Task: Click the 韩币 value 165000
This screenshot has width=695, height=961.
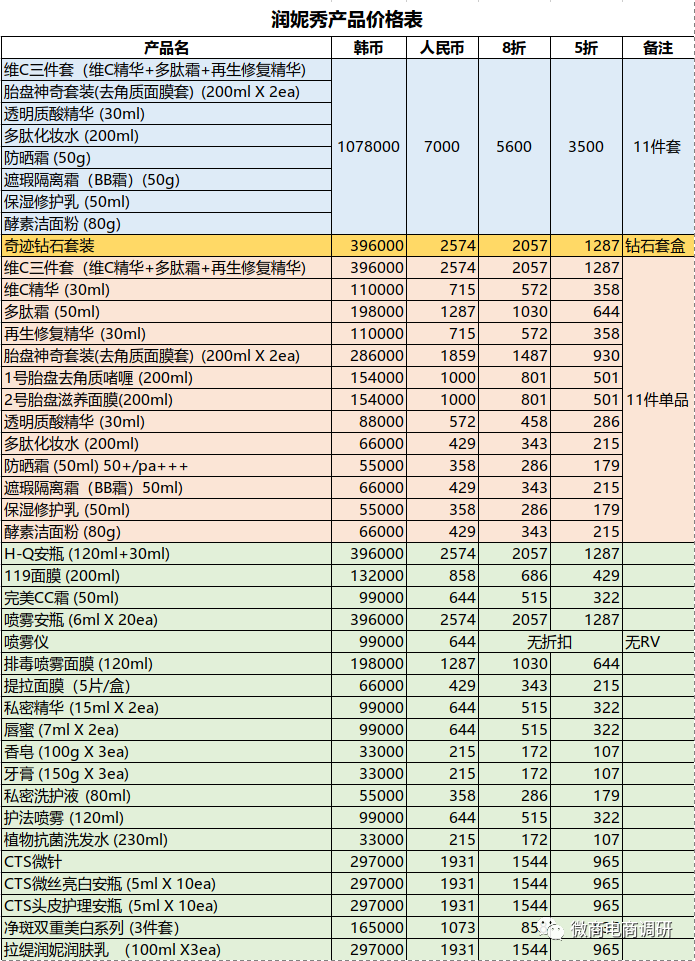Action: [x=368, y=929]
